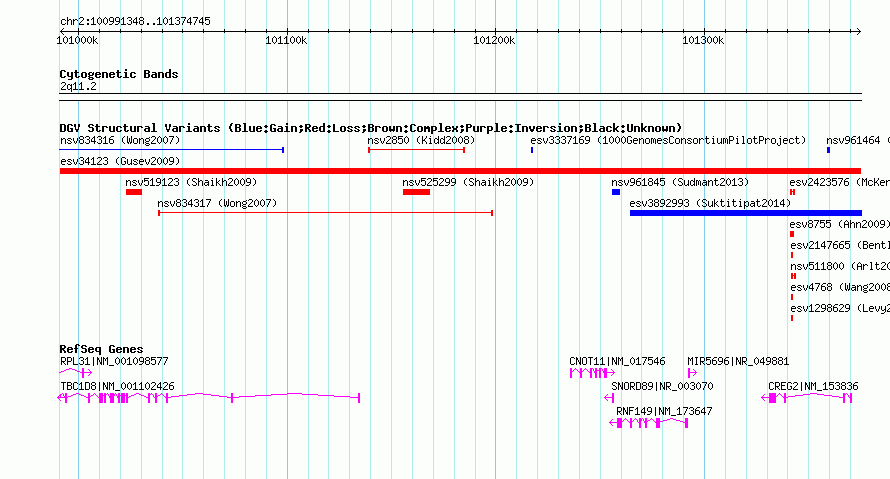Click the nsv834316 (Wong2007) variant label
Viewport: 890px width, 479px height.
click(120, 140)
